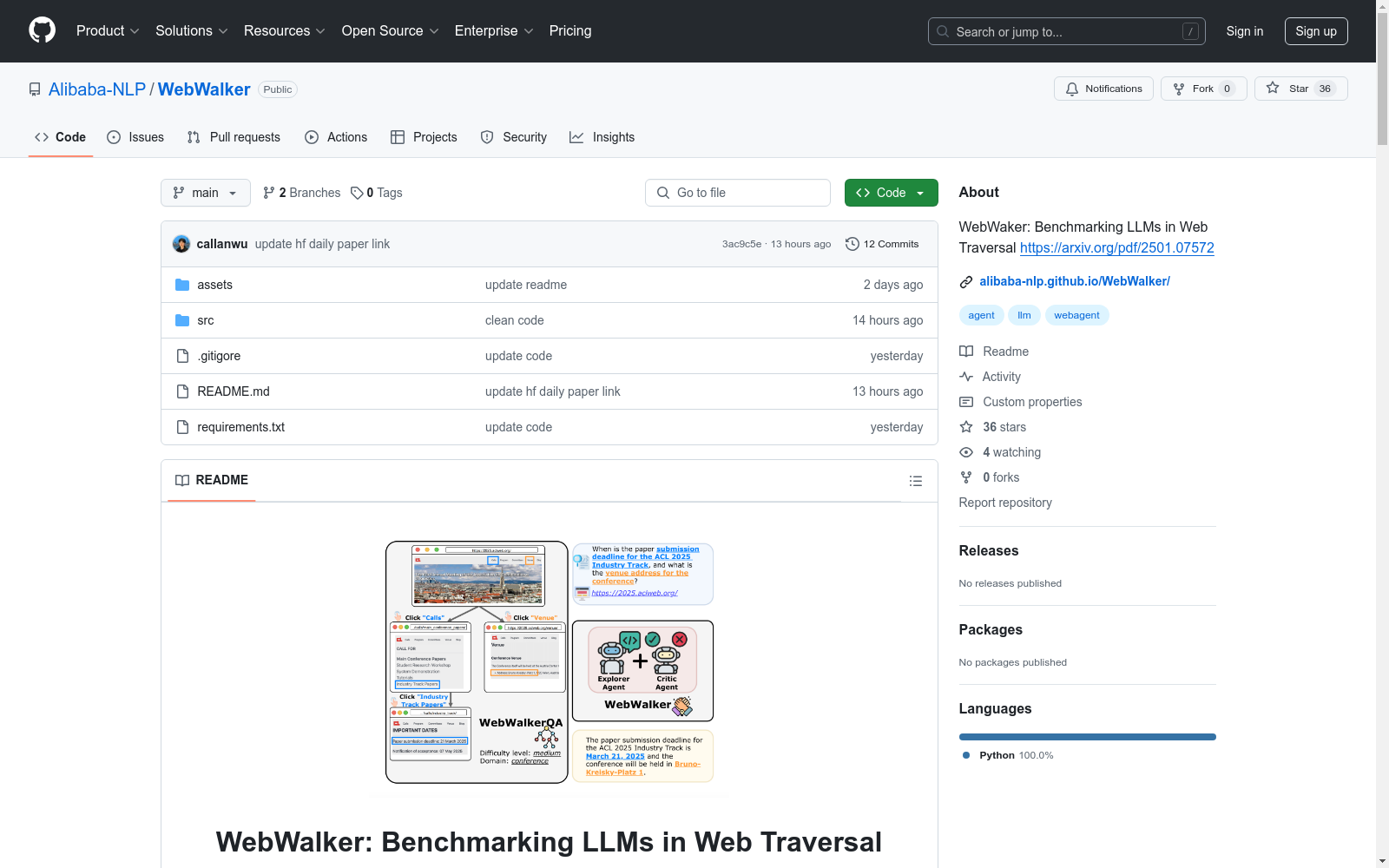This screenshot has width=1389, height=868.
Task: Open the Projects tab
Action: click(x=424, y=137)
